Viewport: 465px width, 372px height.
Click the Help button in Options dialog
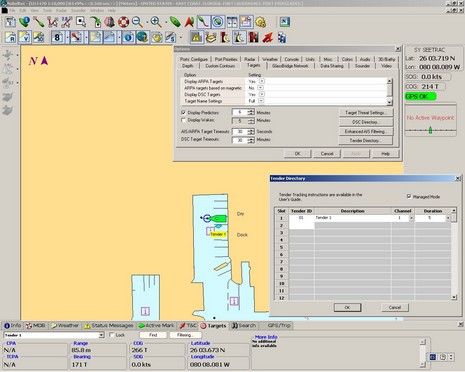385,154
